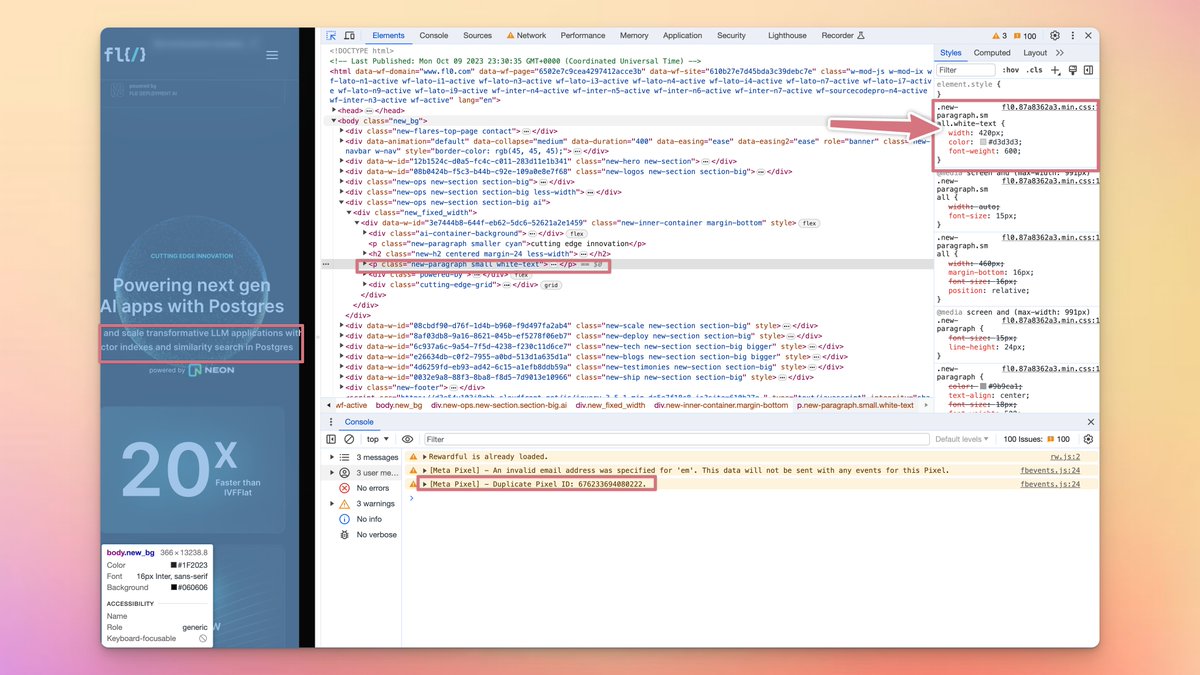The image size is (1200, 675).
Task: Toggle the :hov element state button
Action: [x=1011, y=70]
